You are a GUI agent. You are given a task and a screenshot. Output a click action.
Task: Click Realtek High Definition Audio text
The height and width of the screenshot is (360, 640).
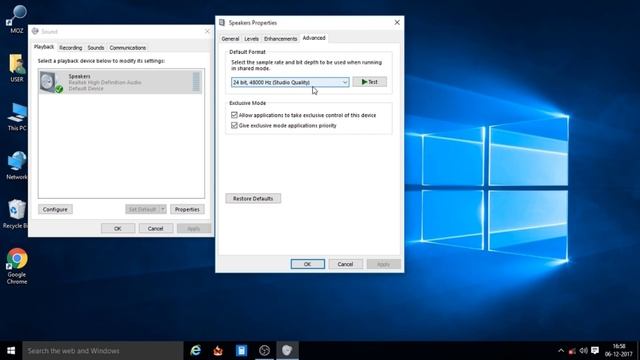coord(105,82)
